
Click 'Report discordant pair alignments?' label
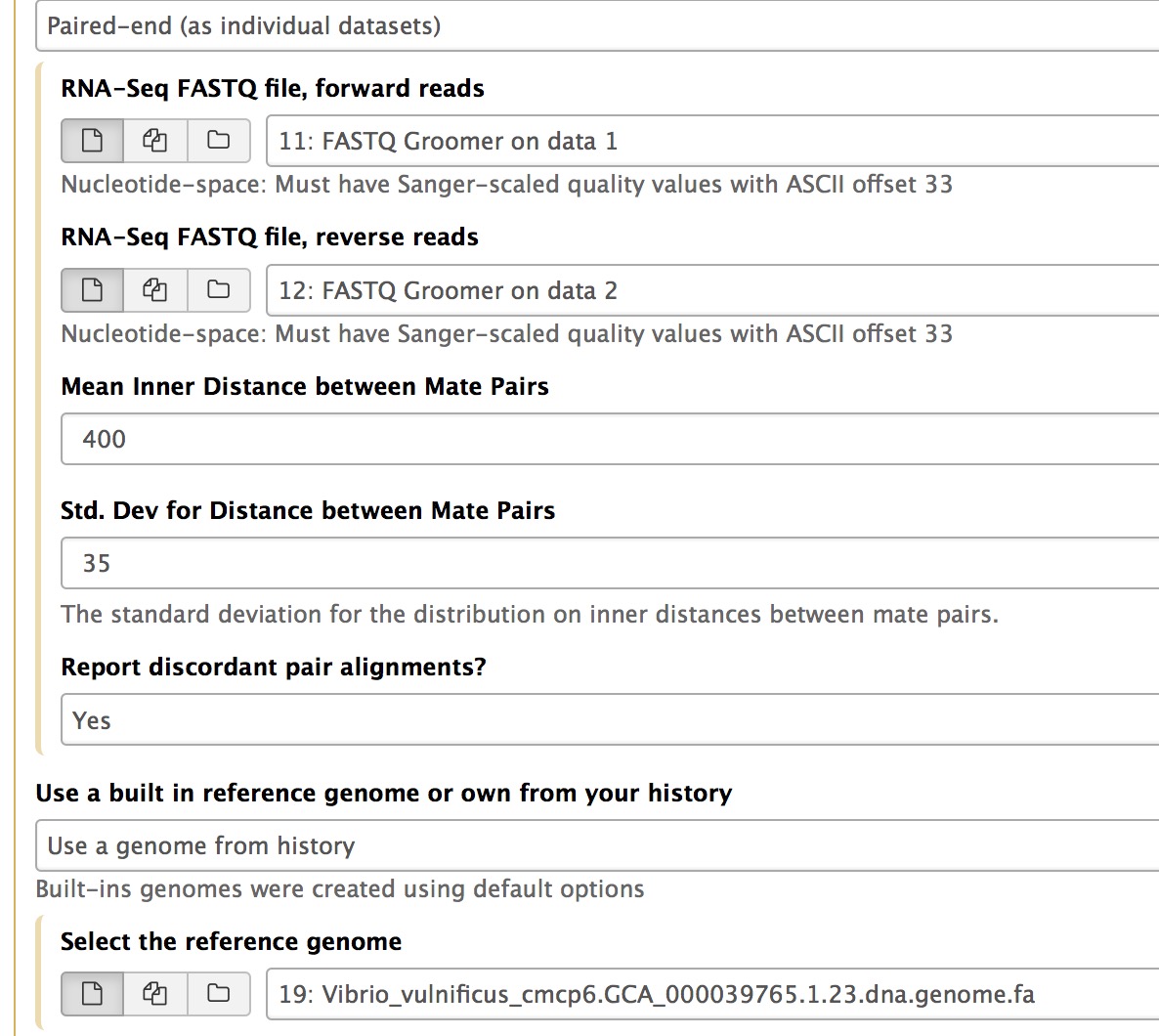(274, 668)
